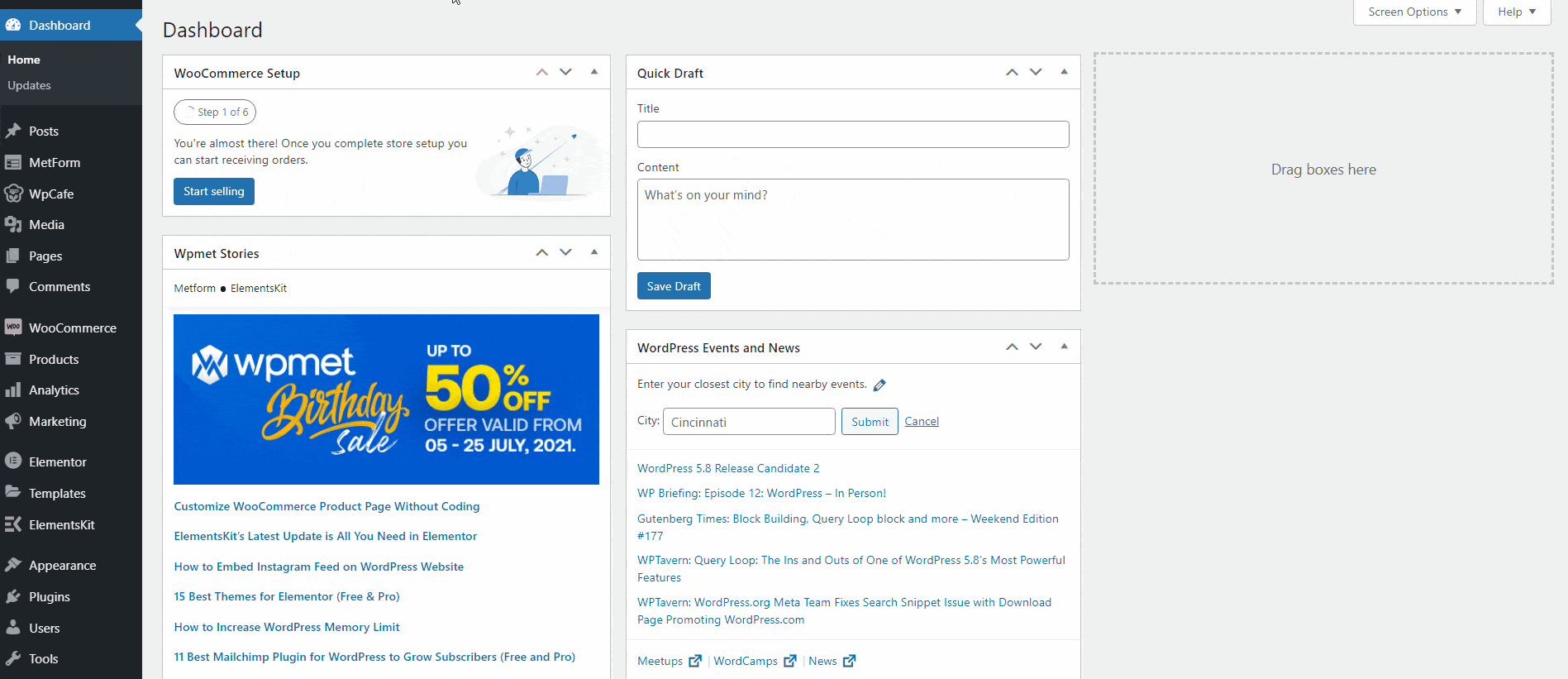Collapse WordPress Events and News panel
Viewport: 1568px width, 679px height.
1064,347
